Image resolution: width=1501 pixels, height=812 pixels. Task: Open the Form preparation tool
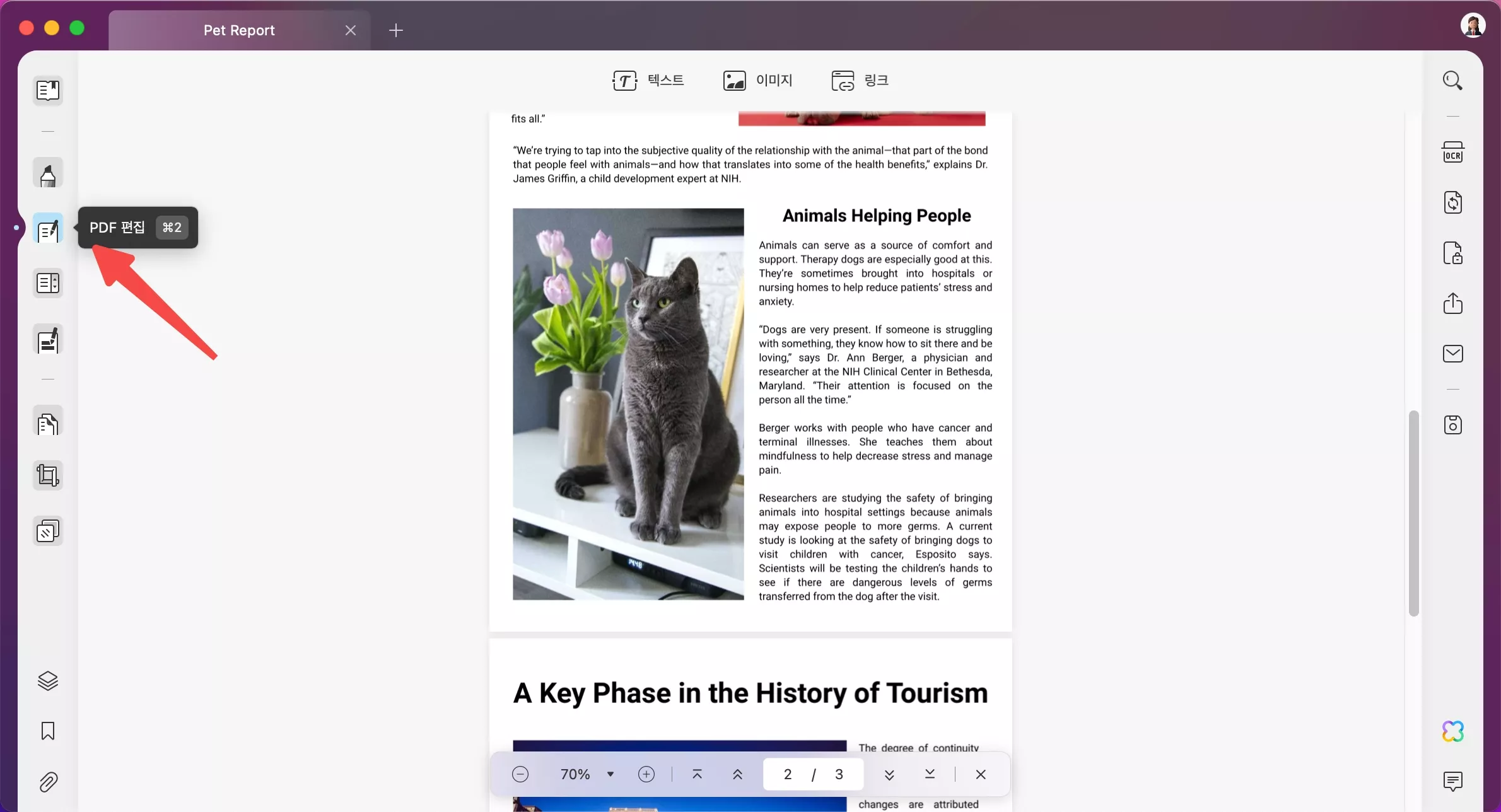(x=48, y=283)
